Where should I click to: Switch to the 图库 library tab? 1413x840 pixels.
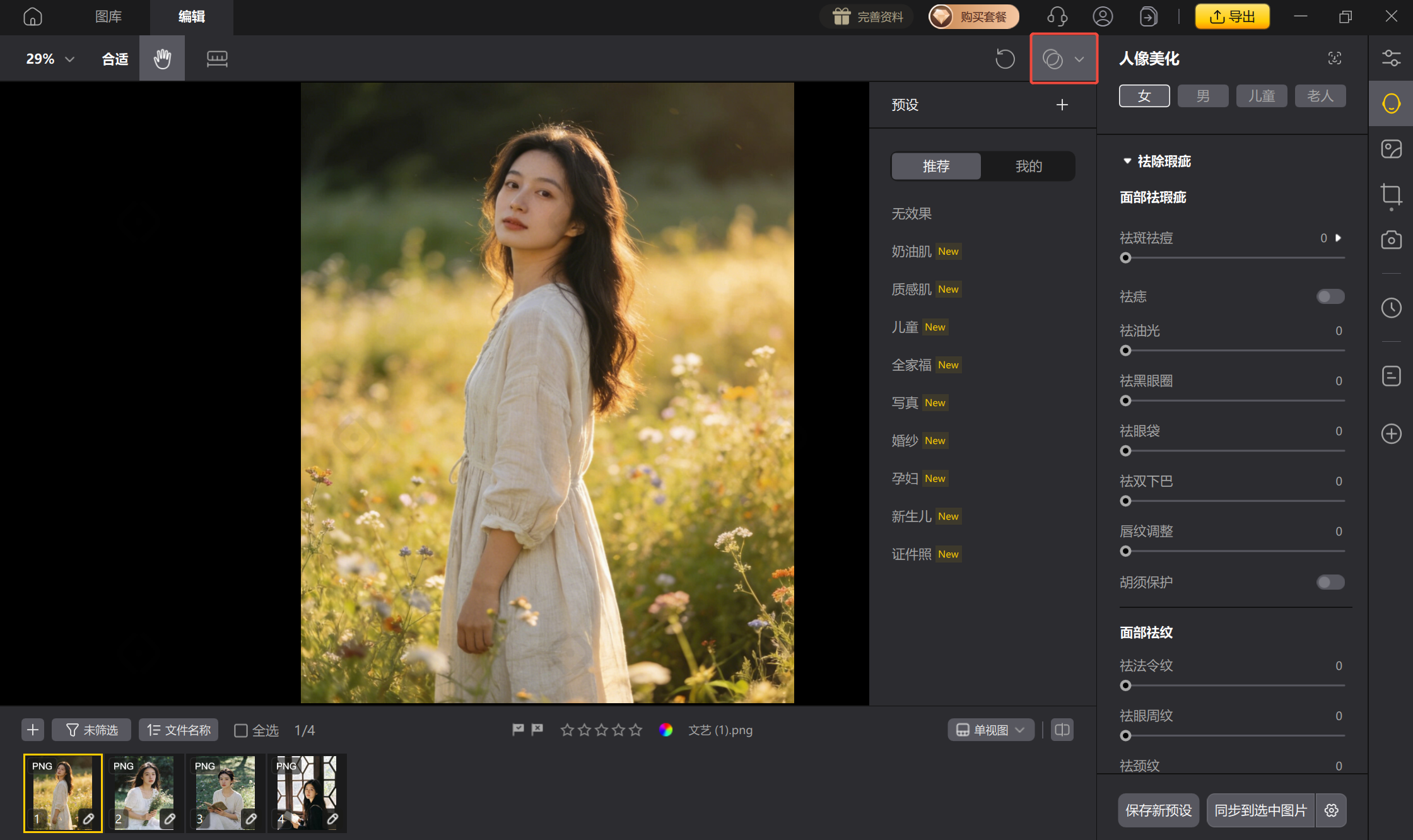point(108,16)
